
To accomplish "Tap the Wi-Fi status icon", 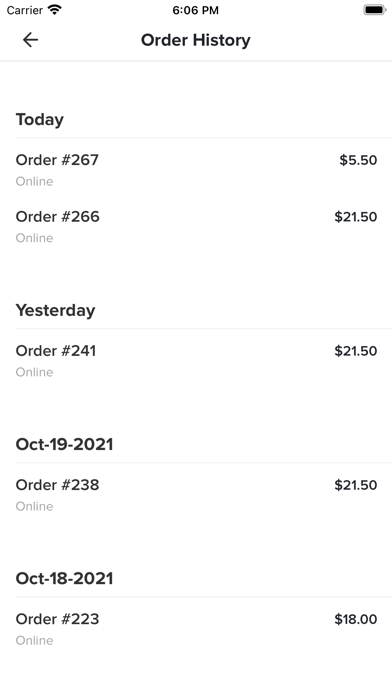I will point(55,10).
